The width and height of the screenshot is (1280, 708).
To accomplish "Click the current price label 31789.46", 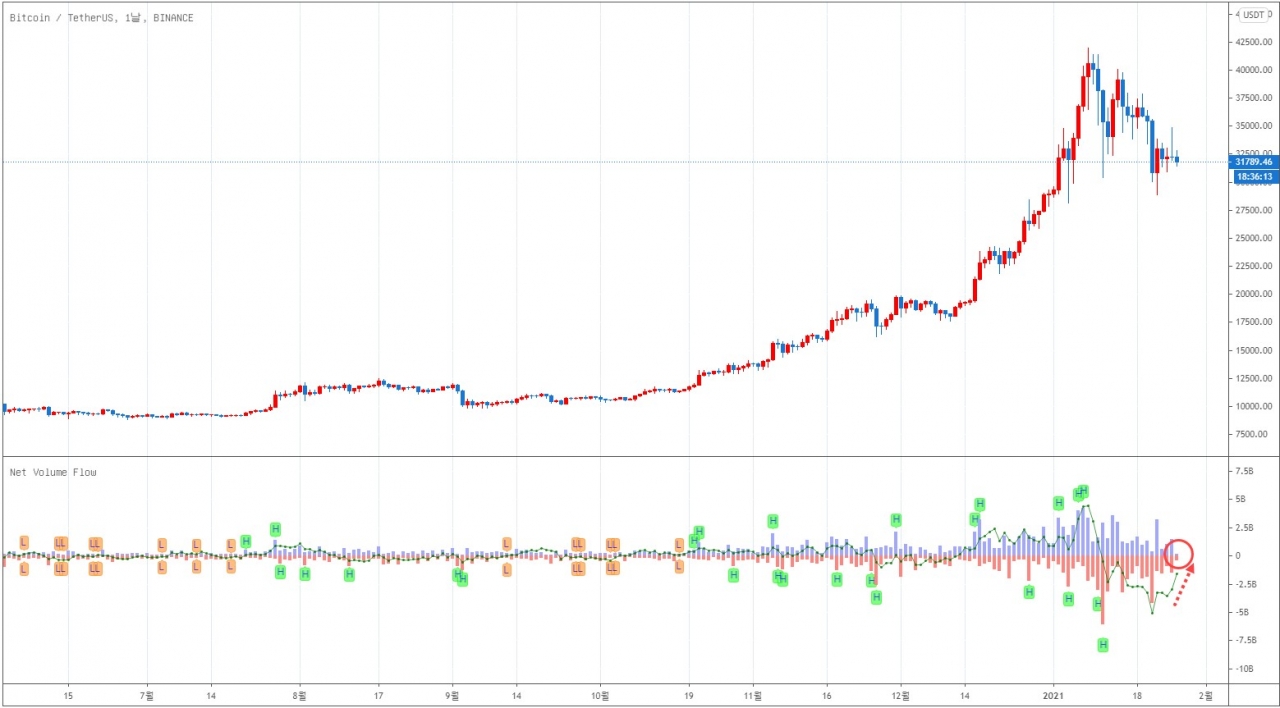I will point(1253,161).
